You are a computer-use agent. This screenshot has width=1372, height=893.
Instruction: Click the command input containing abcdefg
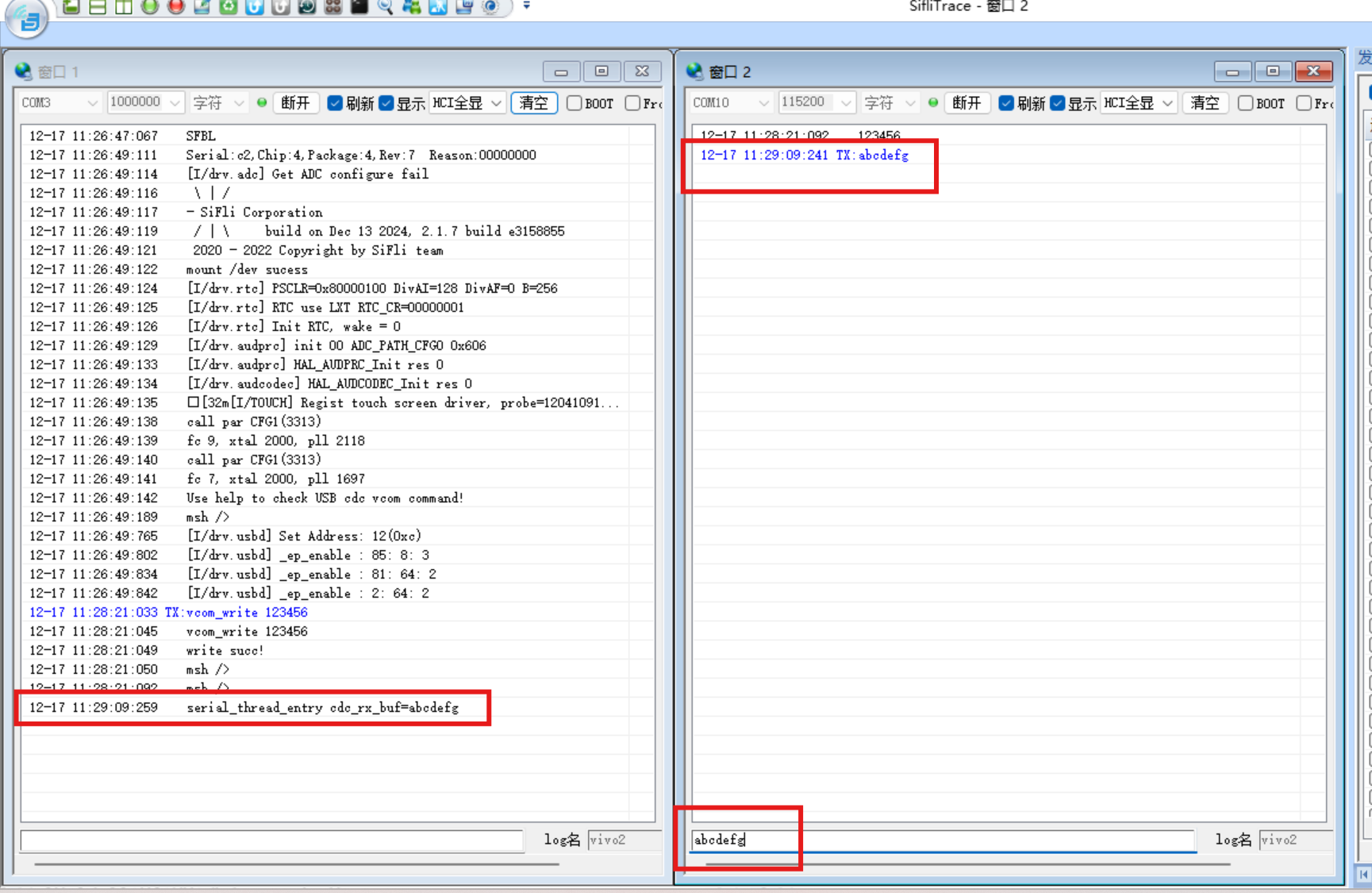coord(942,840)
